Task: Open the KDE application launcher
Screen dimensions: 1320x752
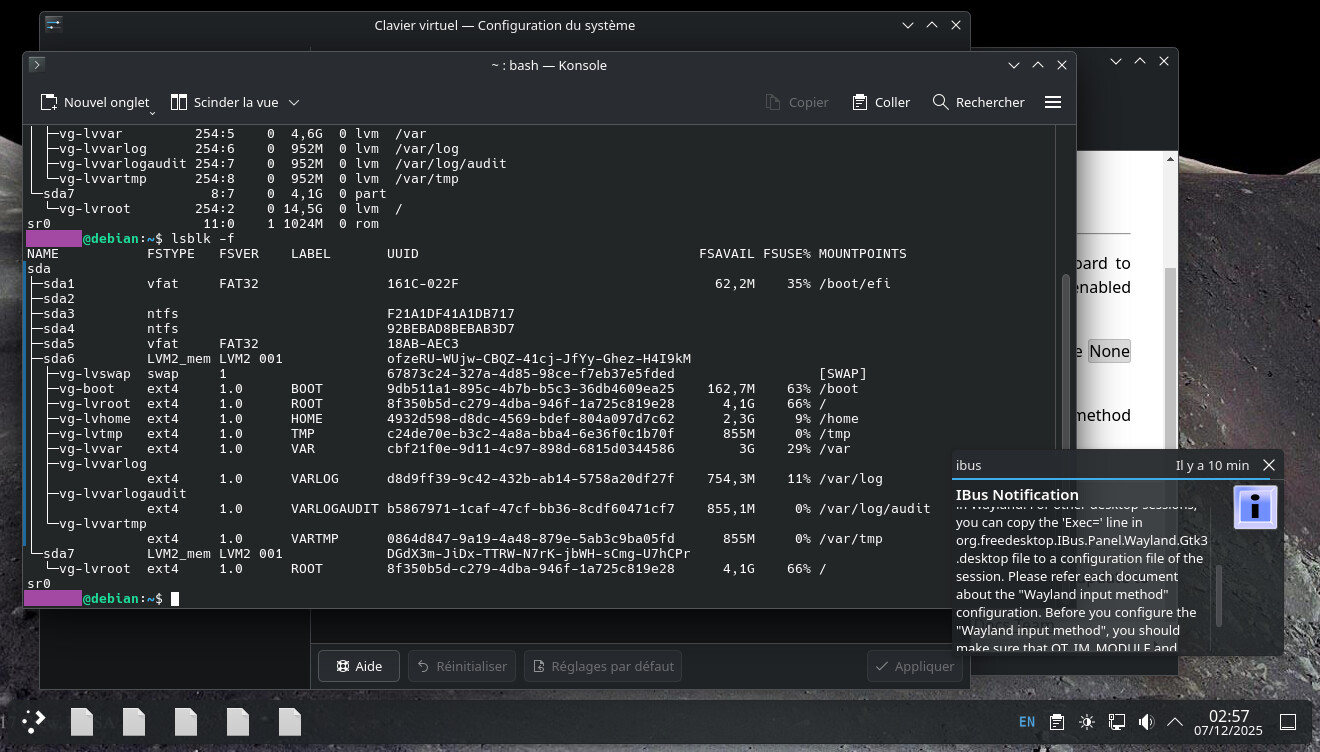Action: (32, 721)
